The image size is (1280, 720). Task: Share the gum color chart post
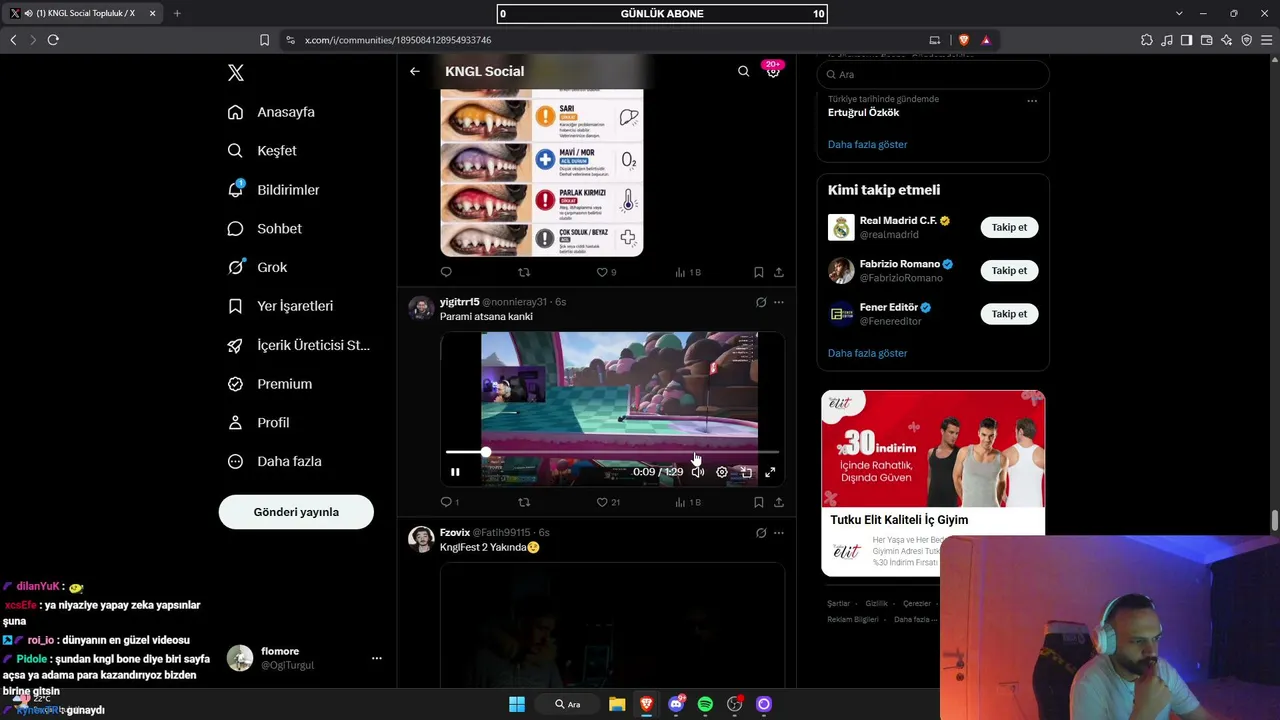click(779, 272)
